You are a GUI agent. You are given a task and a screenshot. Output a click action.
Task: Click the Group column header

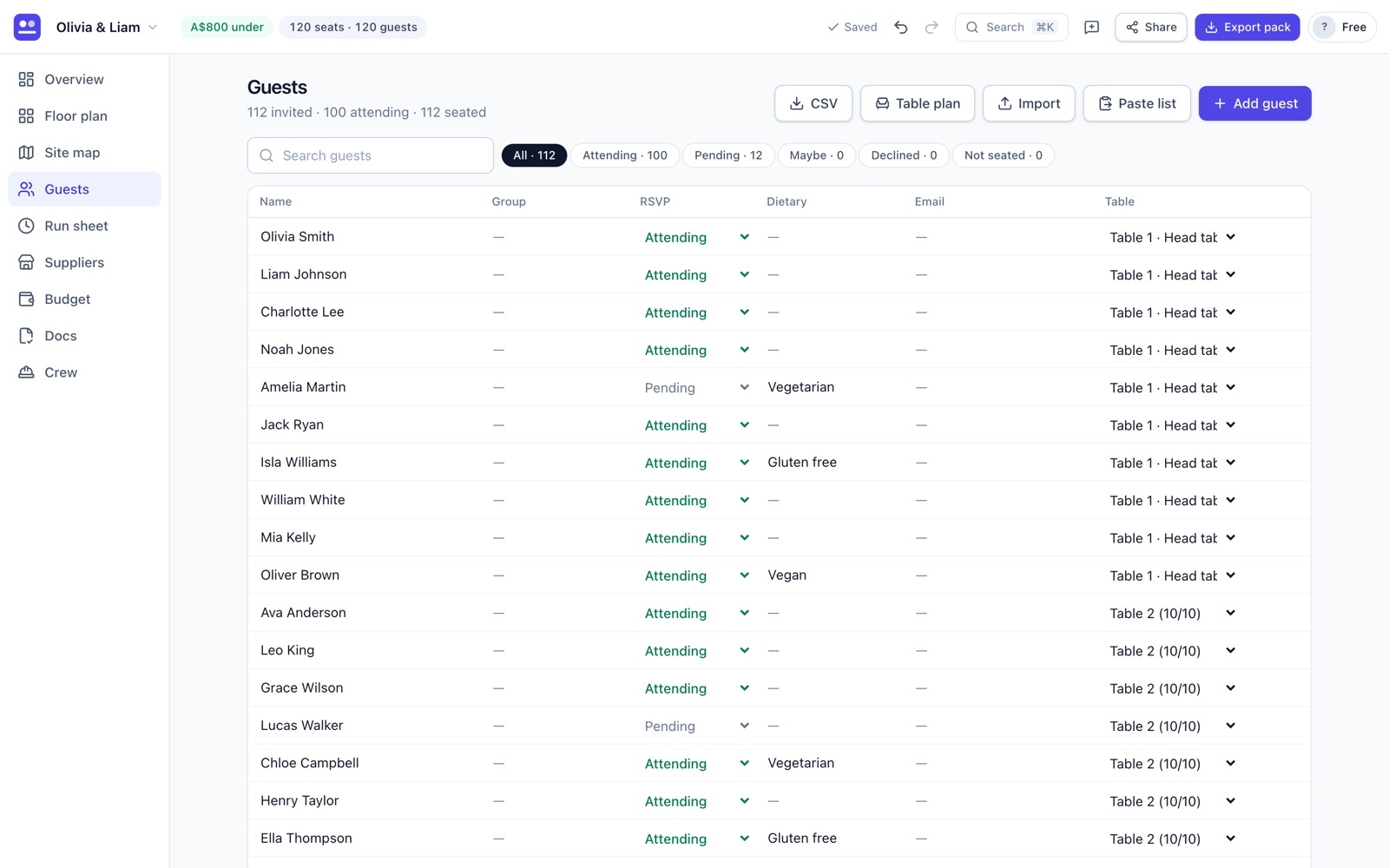click(x=509, y=201)
